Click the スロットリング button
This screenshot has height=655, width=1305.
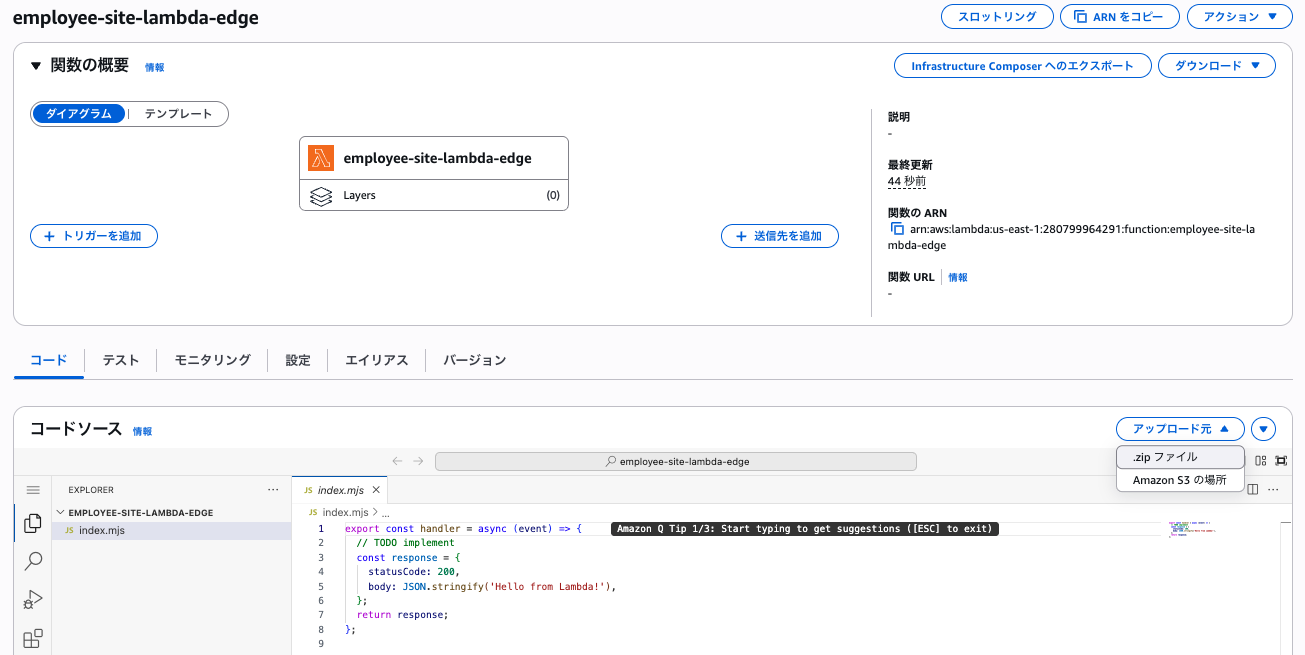pyautogui.click(x=997, y=17)
